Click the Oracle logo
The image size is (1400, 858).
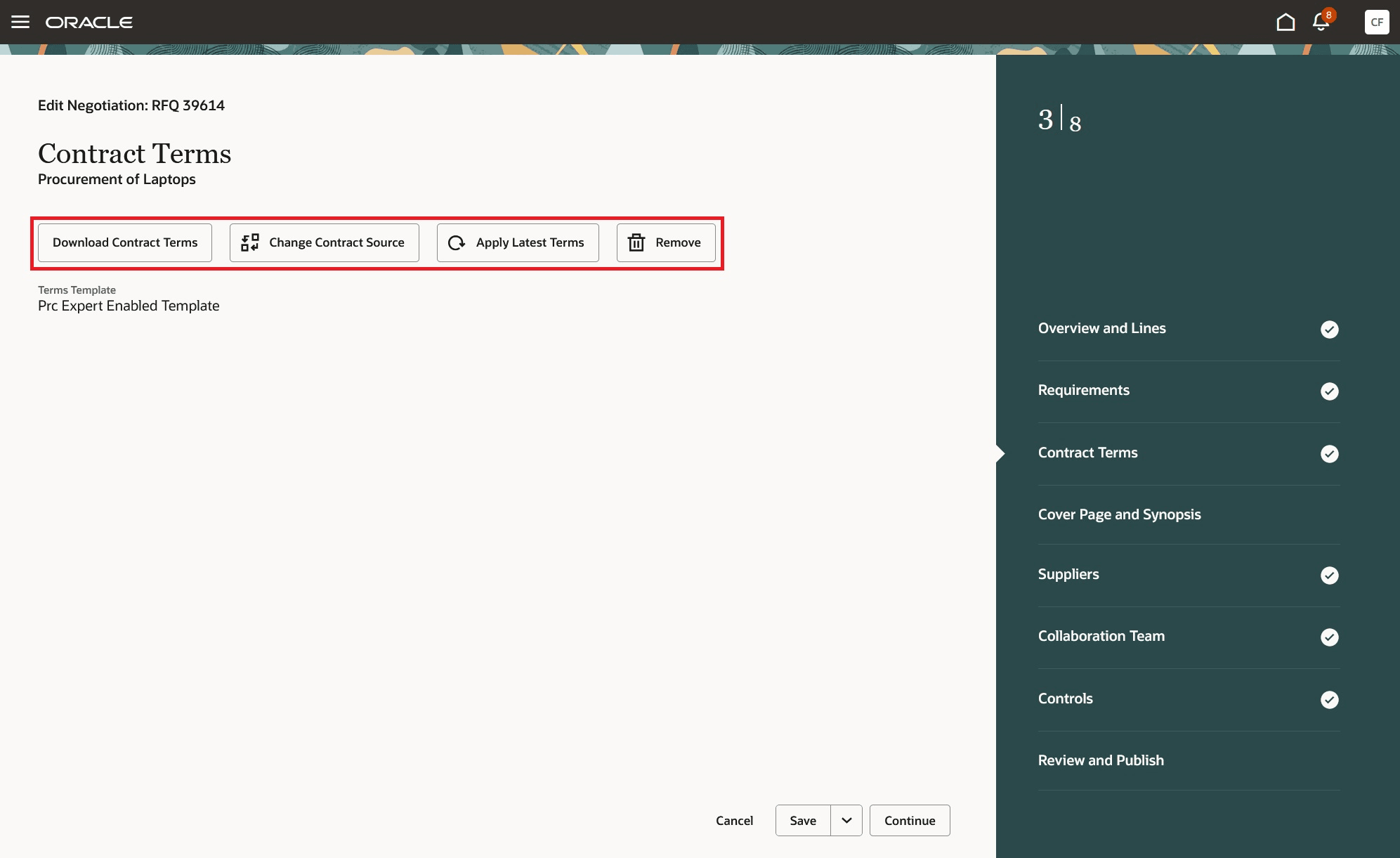(89, 22)
